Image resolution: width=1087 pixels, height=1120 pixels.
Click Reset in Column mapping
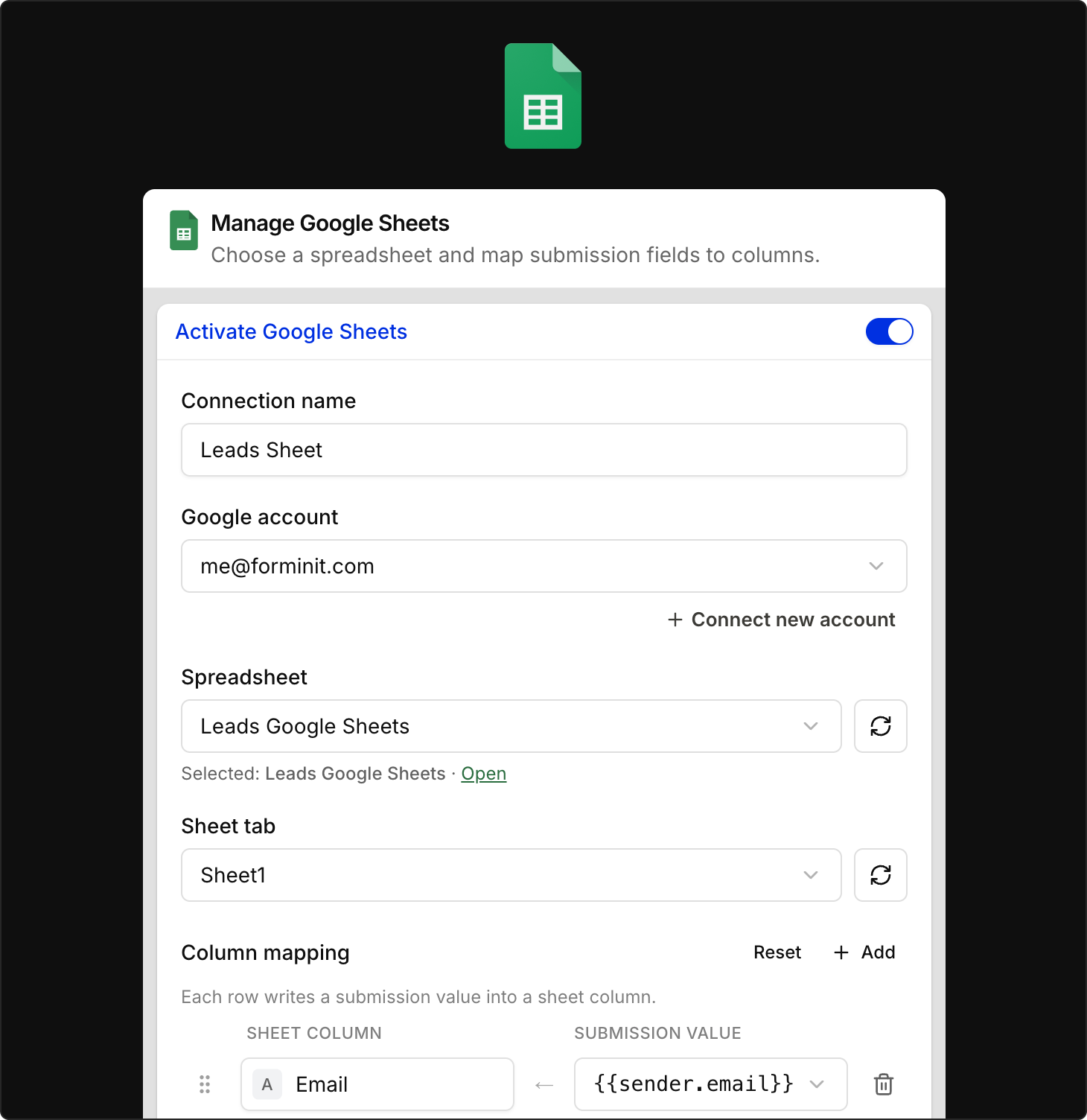click(777, 952)
